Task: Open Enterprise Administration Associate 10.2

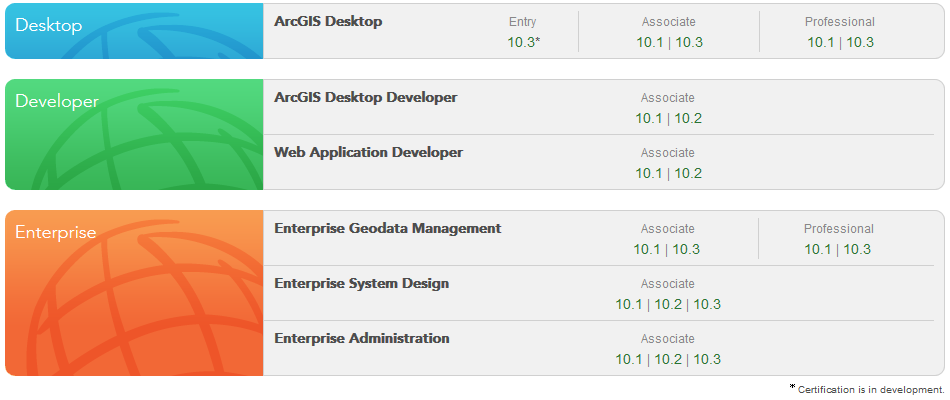Action: [668, 359]
